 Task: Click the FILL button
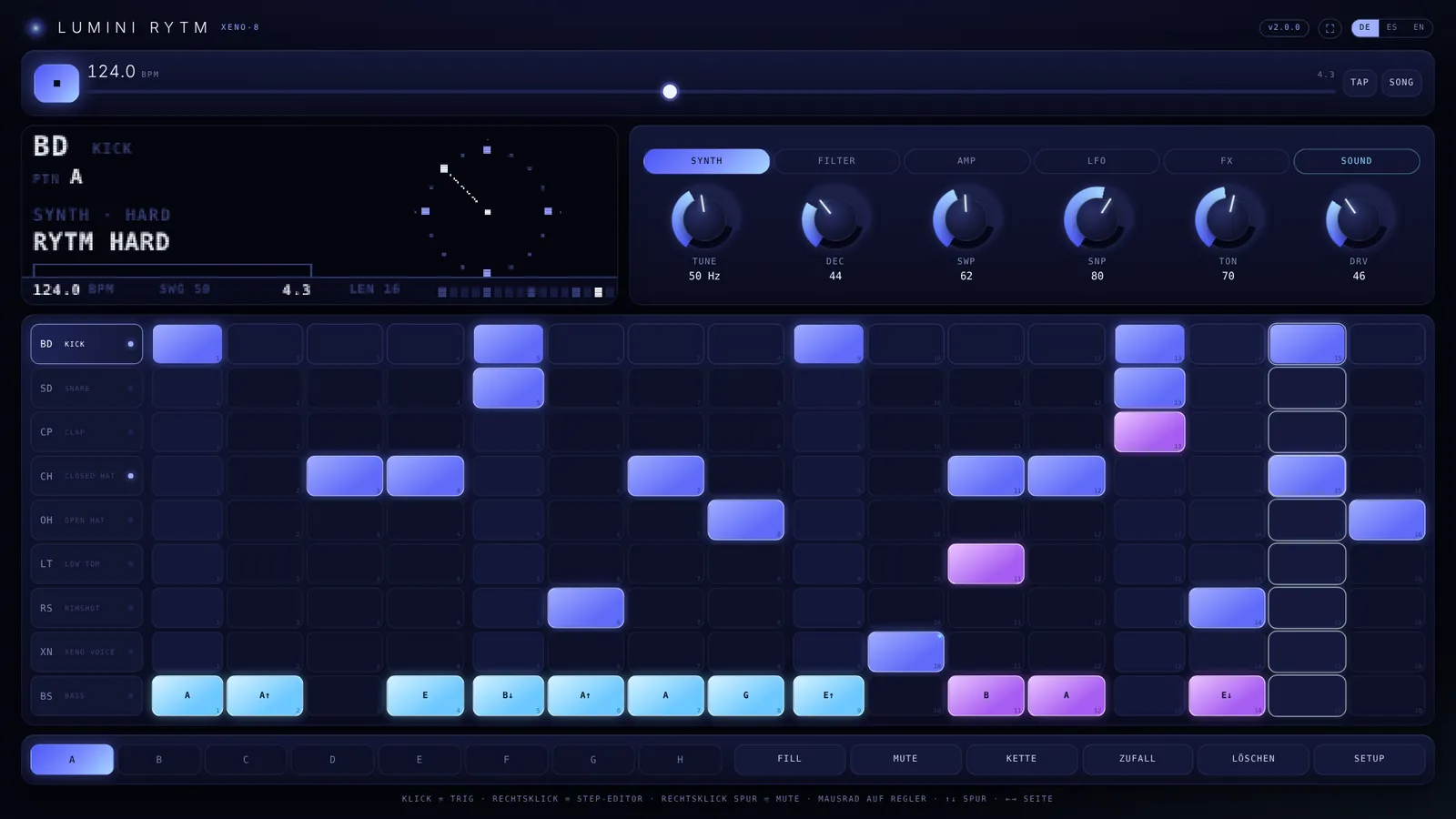[x=790, y=759]
